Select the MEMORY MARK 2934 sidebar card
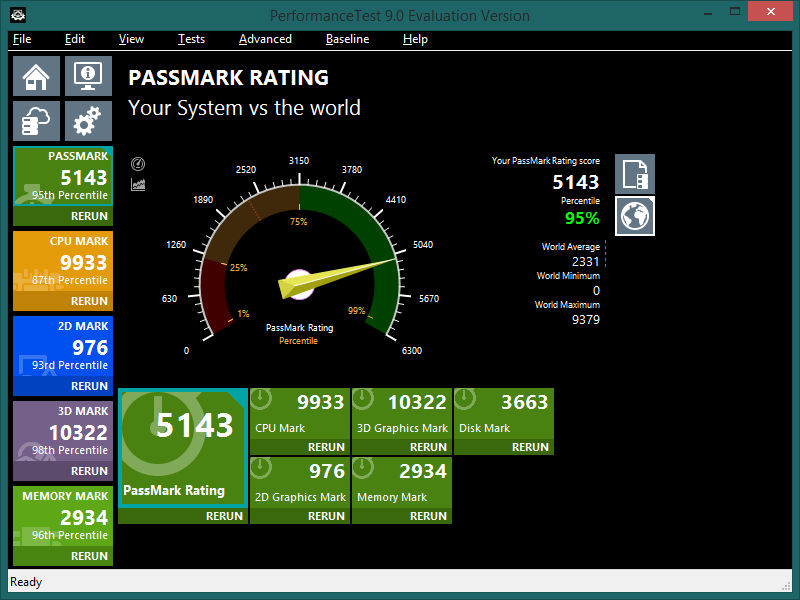The image size is (800, 600). click(x=63, y=516)
